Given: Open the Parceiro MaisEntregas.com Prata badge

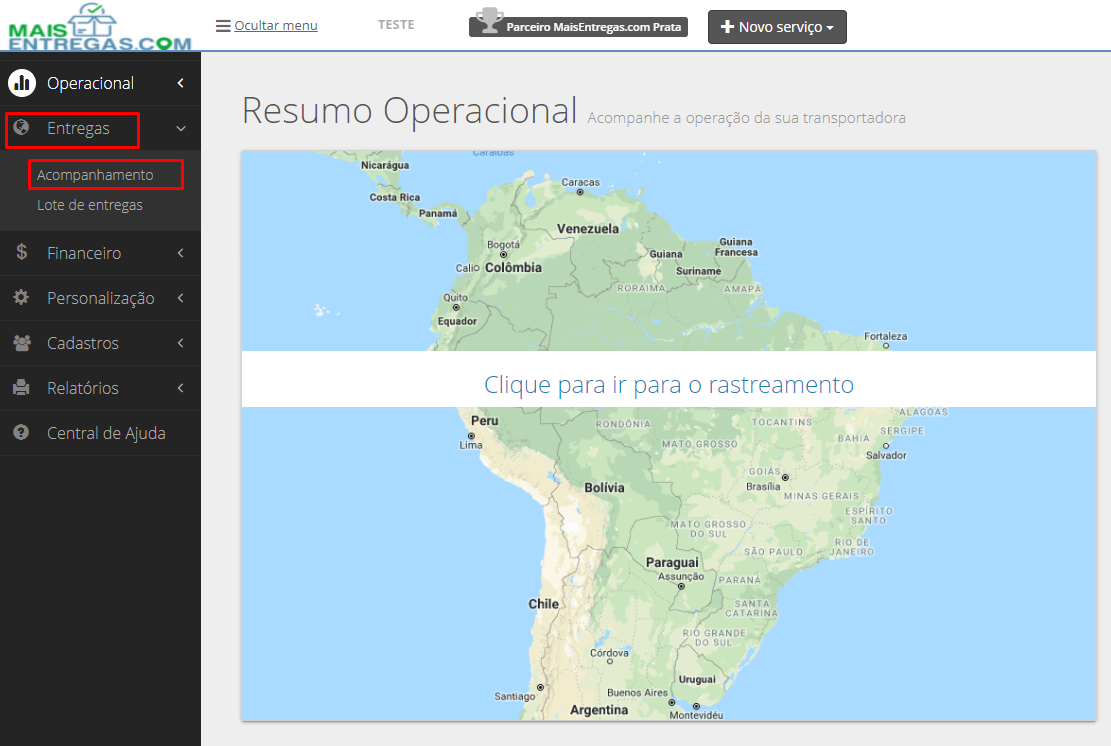Looking at the screenshot, I should point(578,26).
